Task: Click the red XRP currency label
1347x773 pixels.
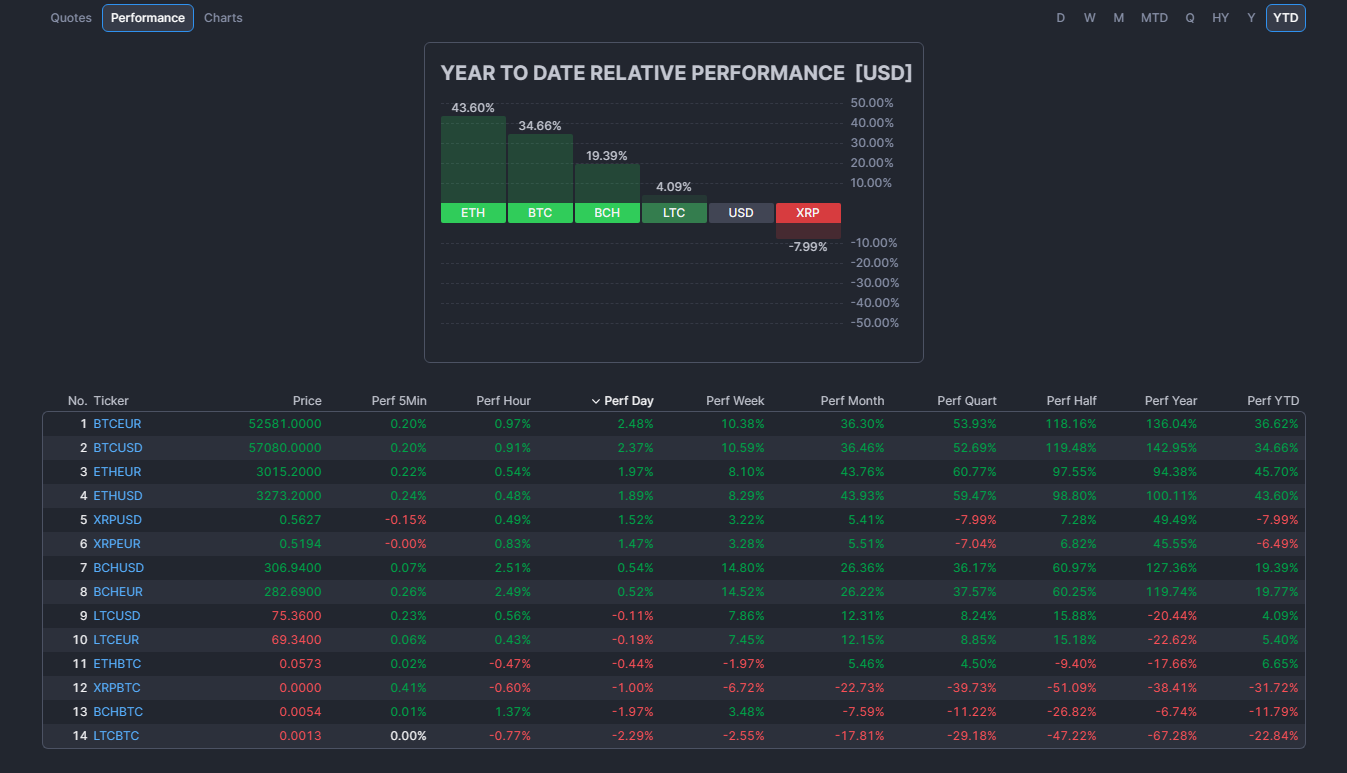Action: pyautogui.click(x=807, y=213)
